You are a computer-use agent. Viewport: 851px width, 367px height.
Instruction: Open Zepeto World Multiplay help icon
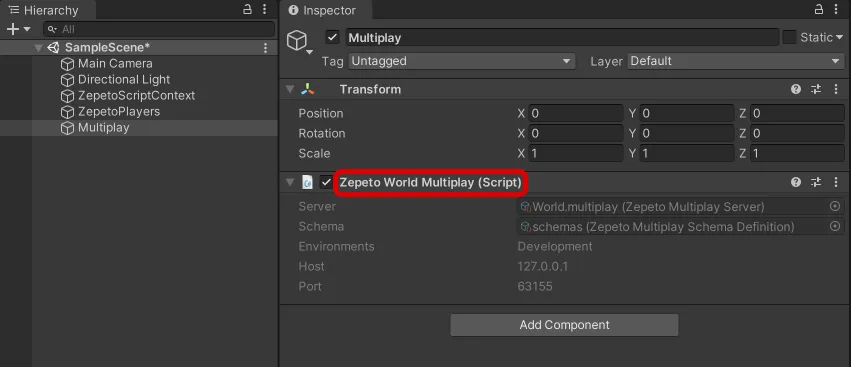pos(796,182)
